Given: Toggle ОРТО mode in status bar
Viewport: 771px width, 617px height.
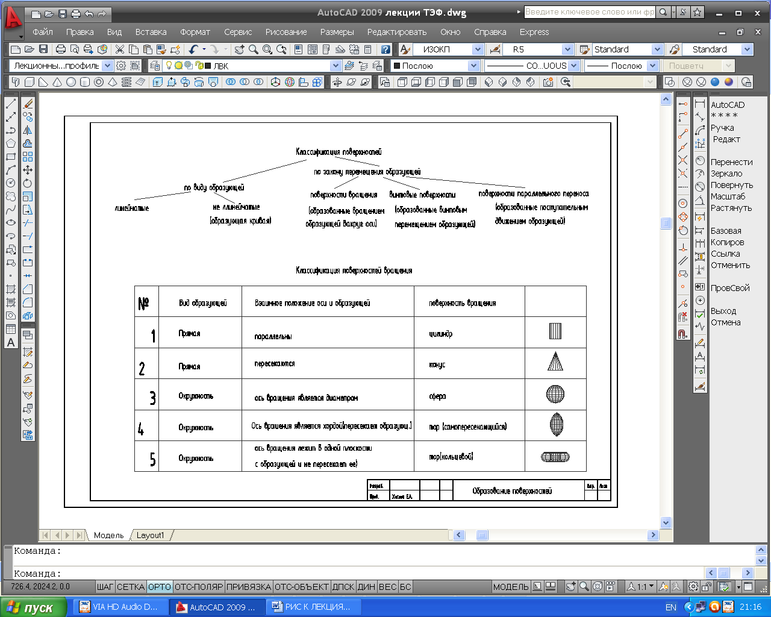Looking at the screenshot, I should pos(159,586).
